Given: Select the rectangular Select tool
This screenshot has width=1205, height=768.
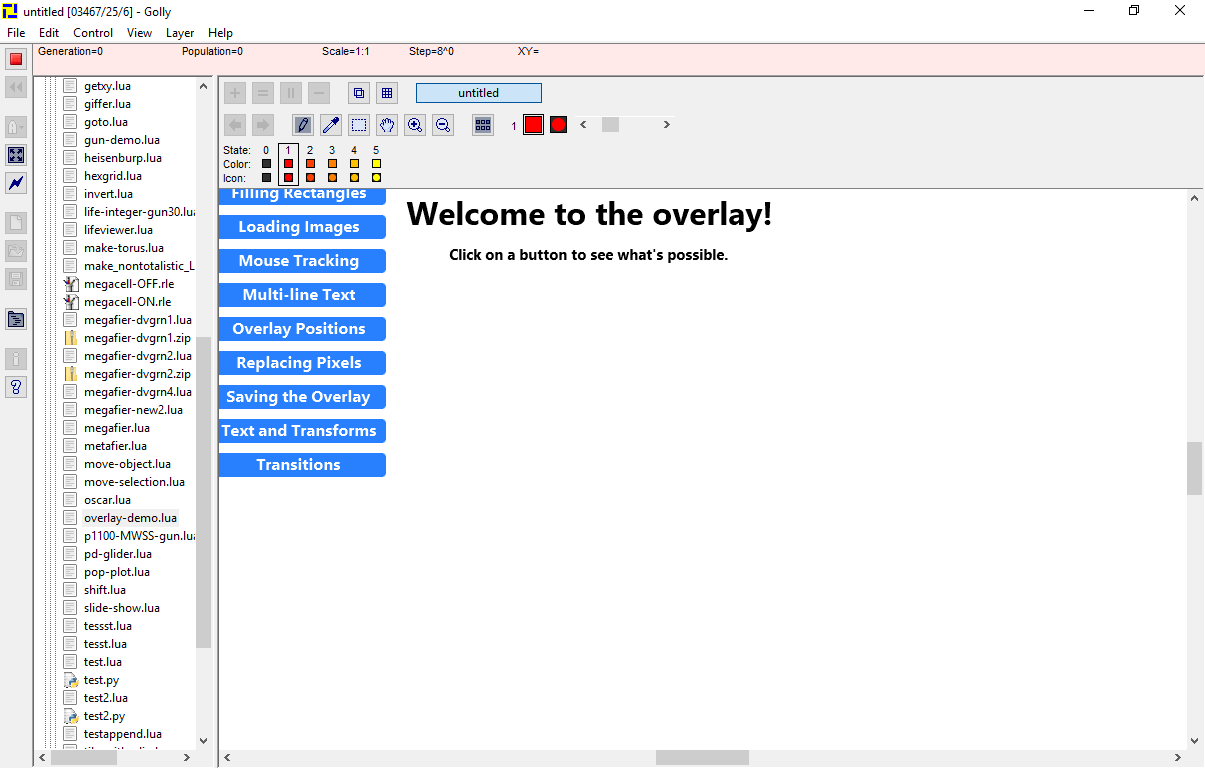Looking at the screenshot, I should [x=359, y=125].
